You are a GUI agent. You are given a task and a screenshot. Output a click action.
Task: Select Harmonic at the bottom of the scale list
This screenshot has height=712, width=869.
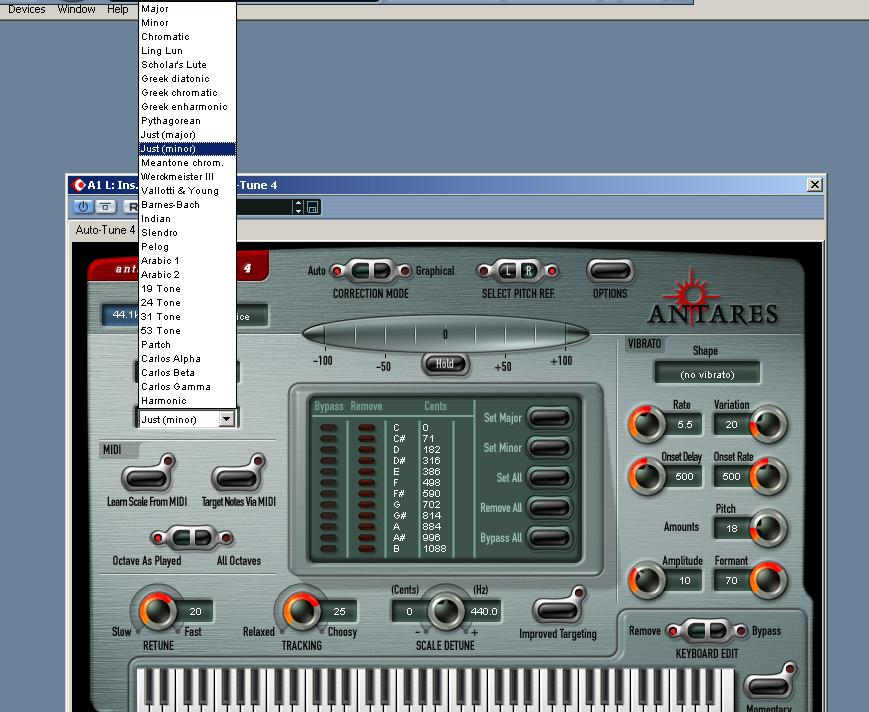click(187, 401)
